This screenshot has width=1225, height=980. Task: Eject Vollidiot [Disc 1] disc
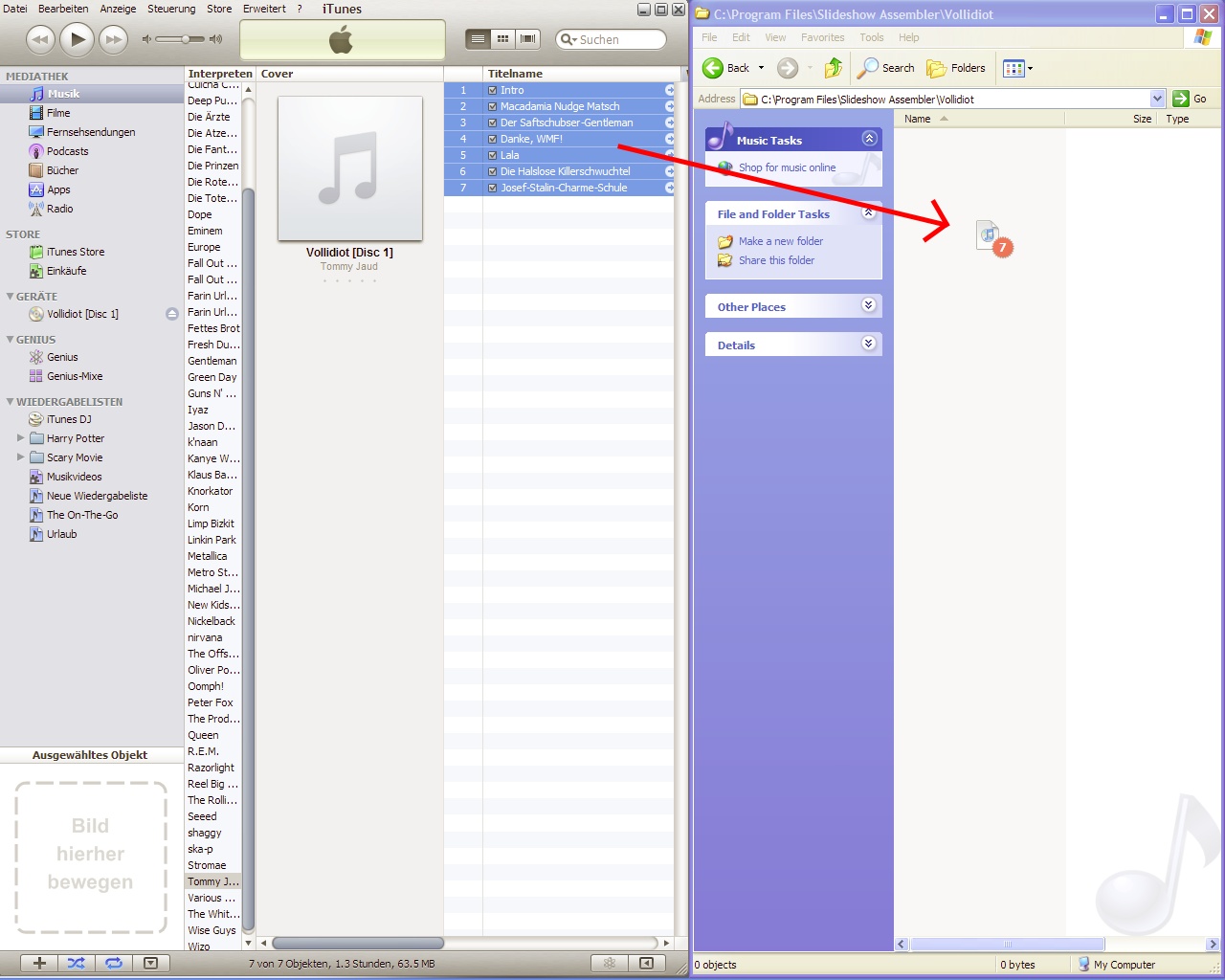point(172,314)
